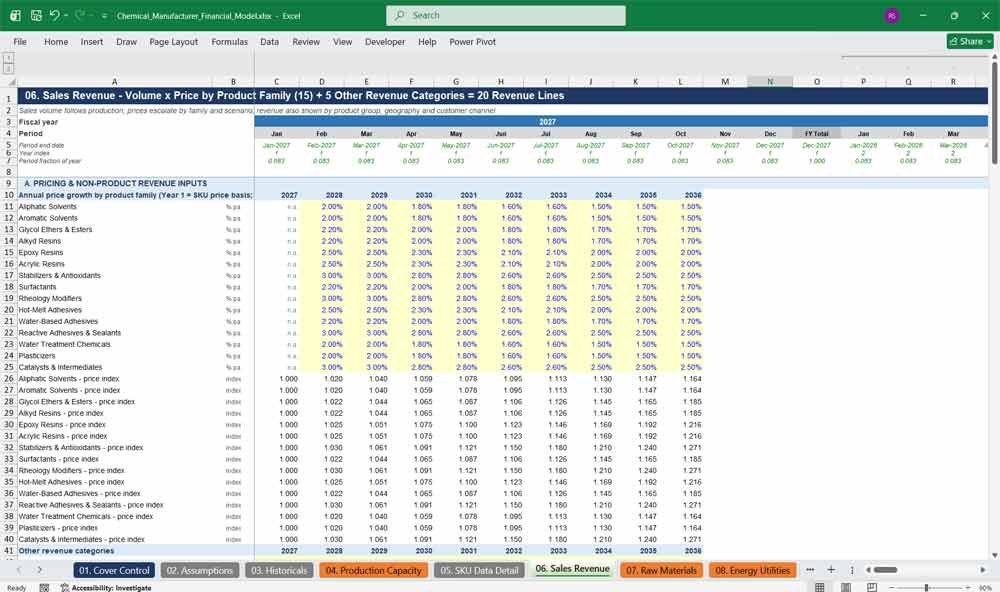Viewport: 1000px width, 592px height.
Task: Open the File menu
Action: click(x=20, y=41)
